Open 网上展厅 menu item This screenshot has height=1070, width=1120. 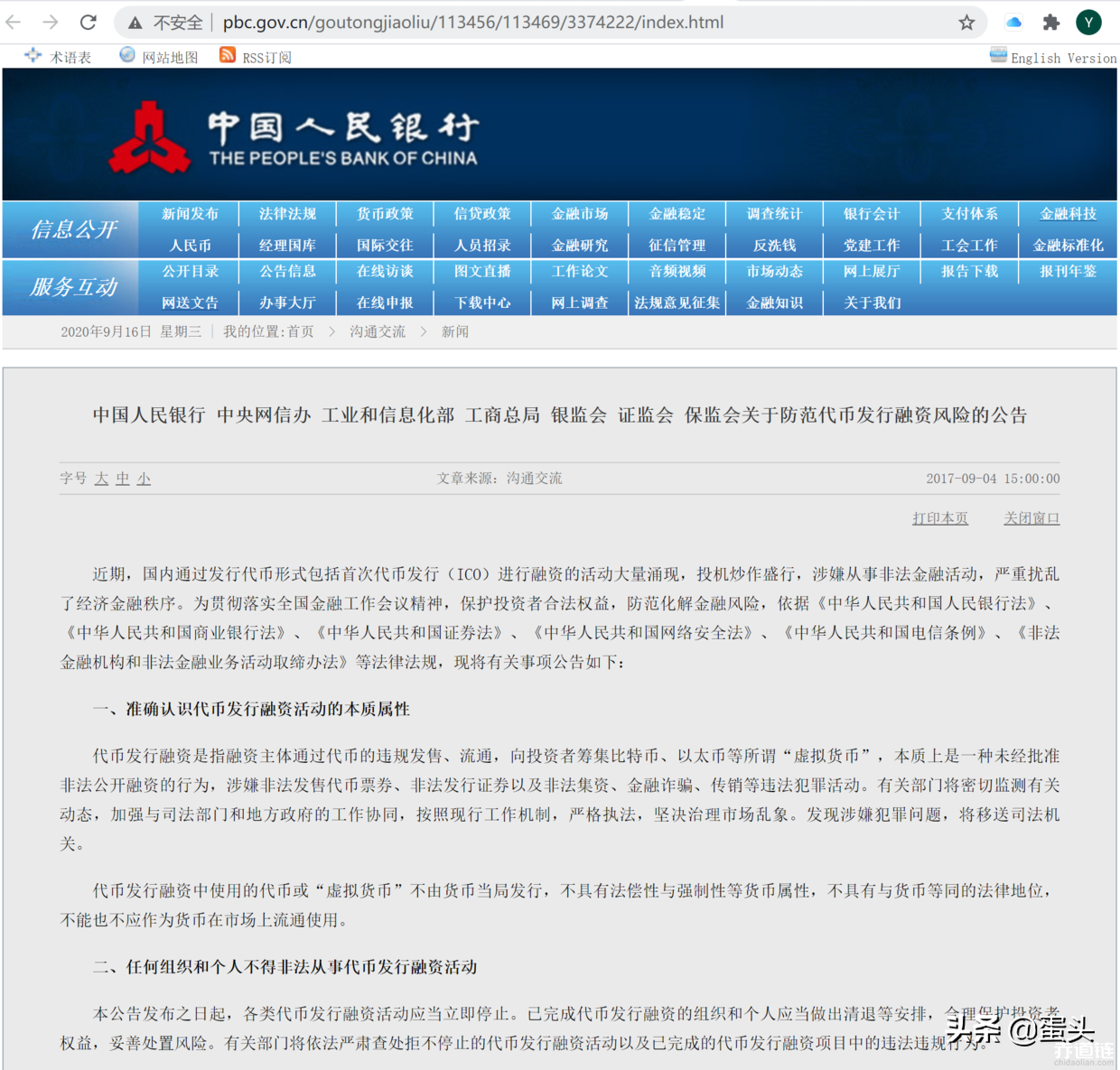(x=872, y=272)
